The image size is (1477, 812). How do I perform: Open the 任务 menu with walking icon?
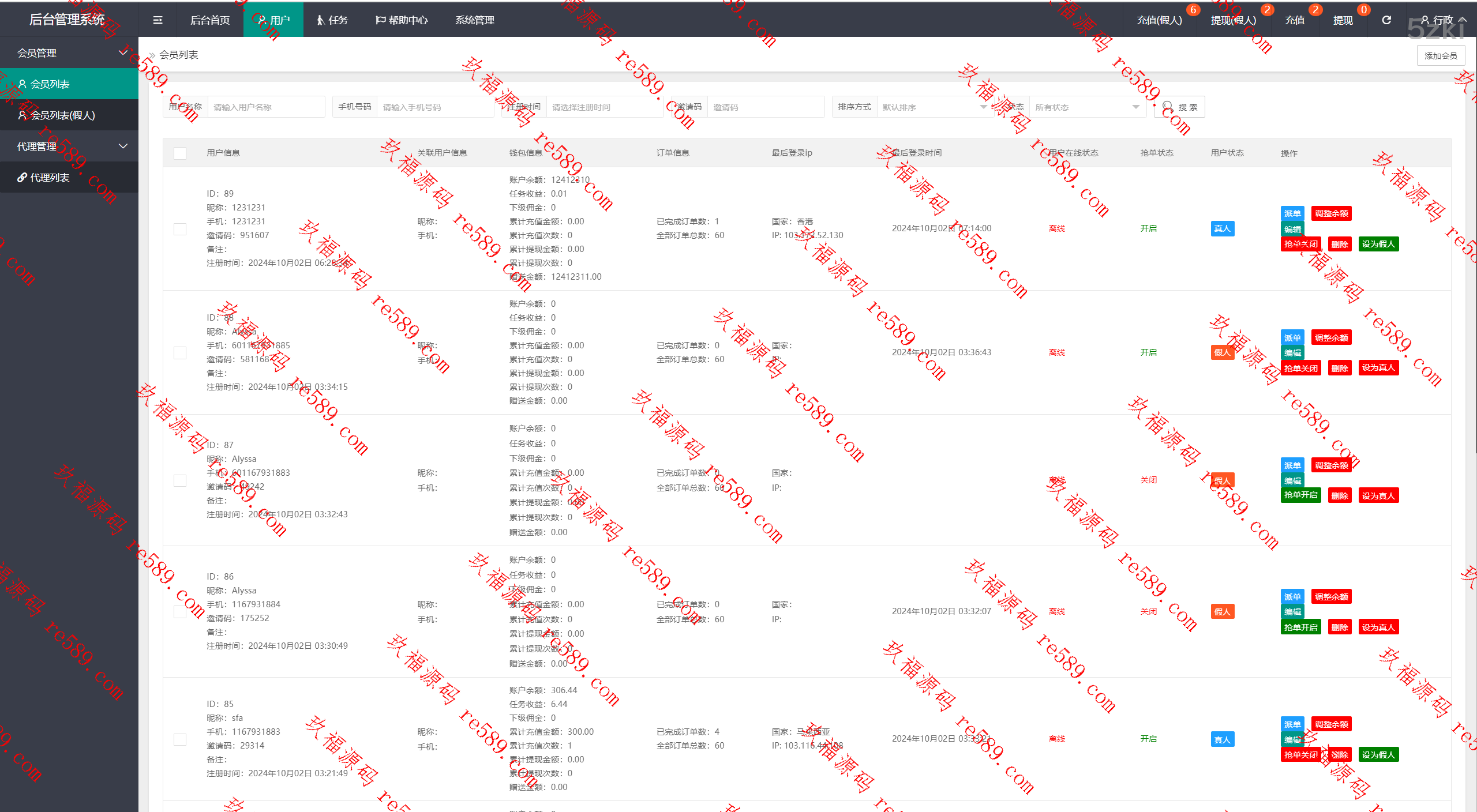coord(332,20)
